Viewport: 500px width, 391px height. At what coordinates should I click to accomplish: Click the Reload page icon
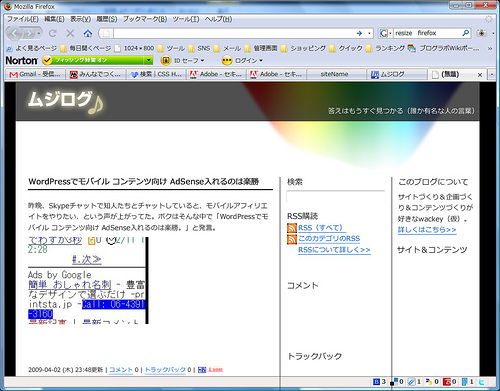pos(53,33)
